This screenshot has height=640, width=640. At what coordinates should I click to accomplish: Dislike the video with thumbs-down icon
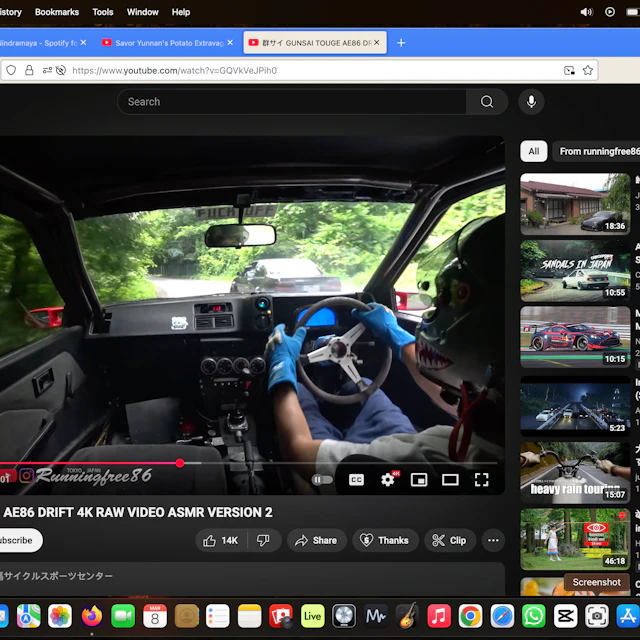click(x=263, y=540)
